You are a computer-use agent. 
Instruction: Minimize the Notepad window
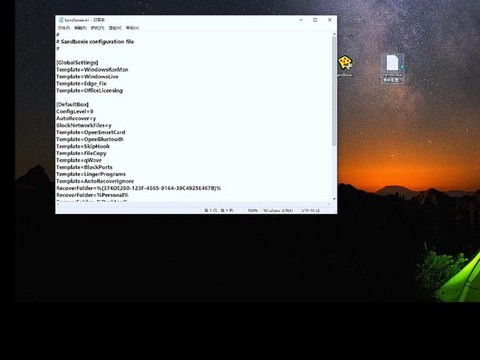(x=301, y=20)
